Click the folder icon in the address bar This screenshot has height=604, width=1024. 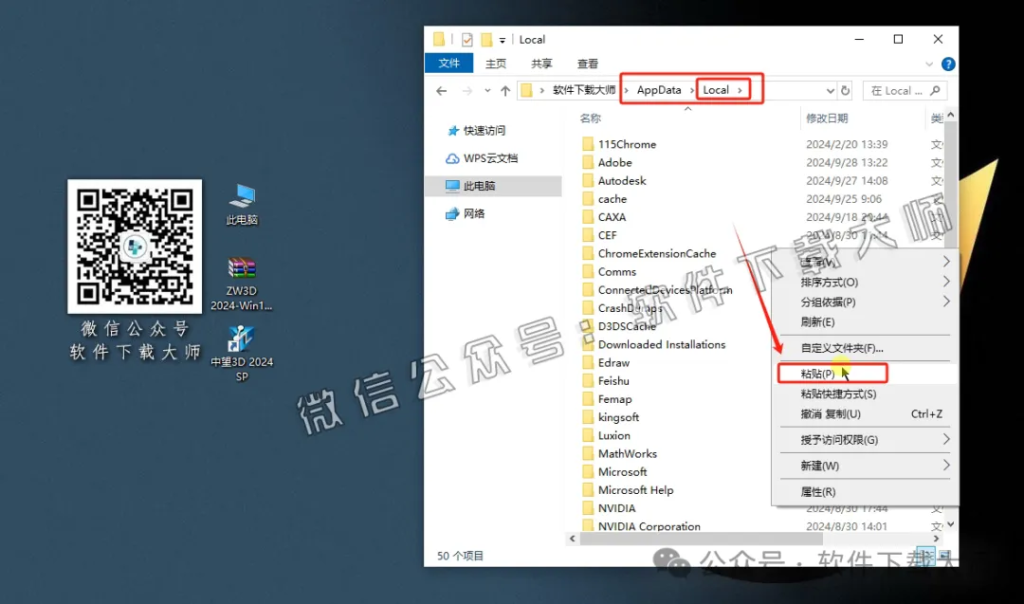529,89
